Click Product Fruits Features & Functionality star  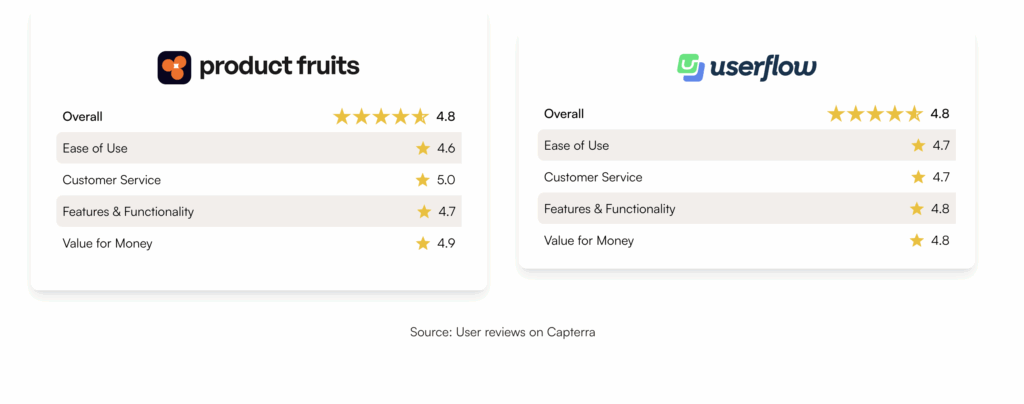[423, 212]
